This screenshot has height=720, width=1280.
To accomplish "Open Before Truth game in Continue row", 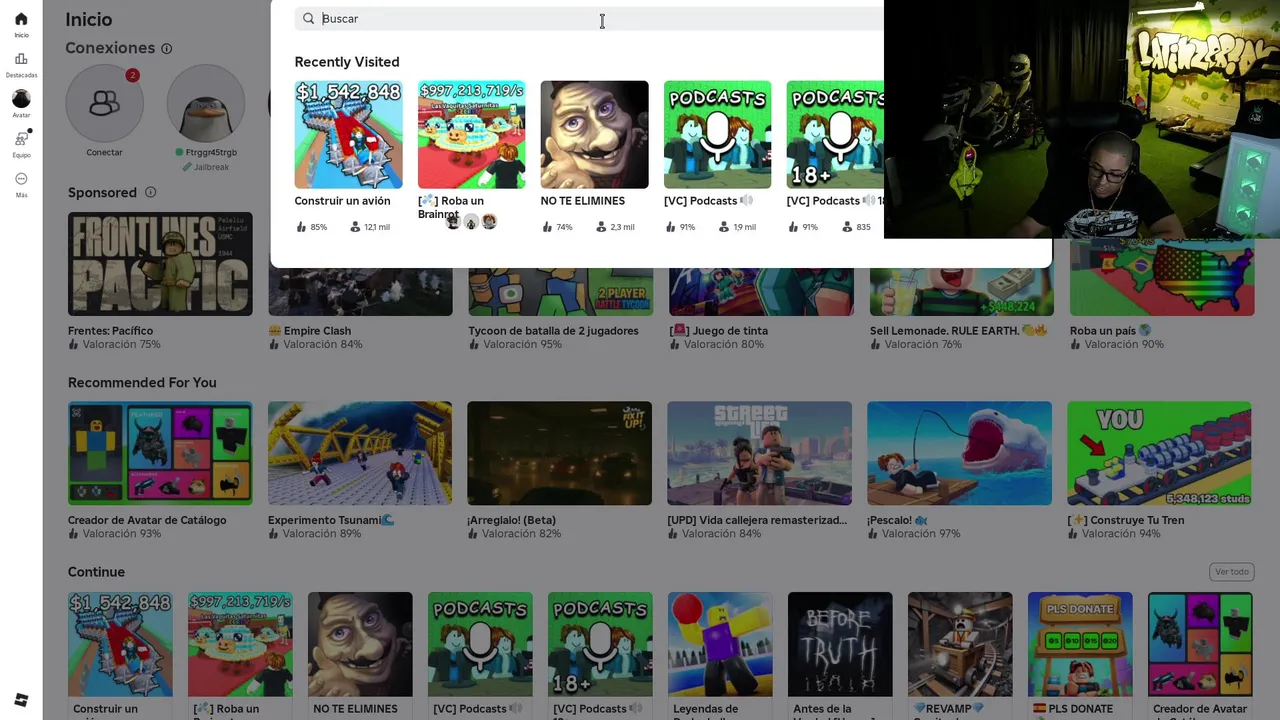I will (840, 644).
